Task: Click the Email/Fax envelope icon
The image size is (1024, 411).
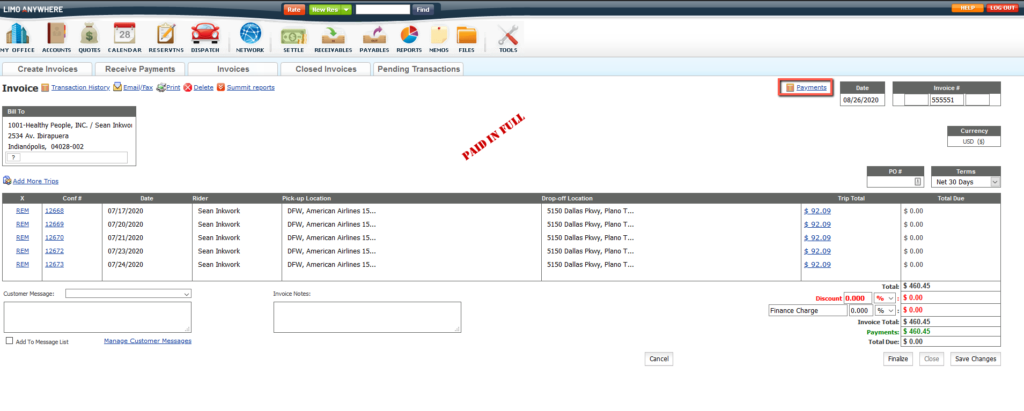Action: click(118, 87)
